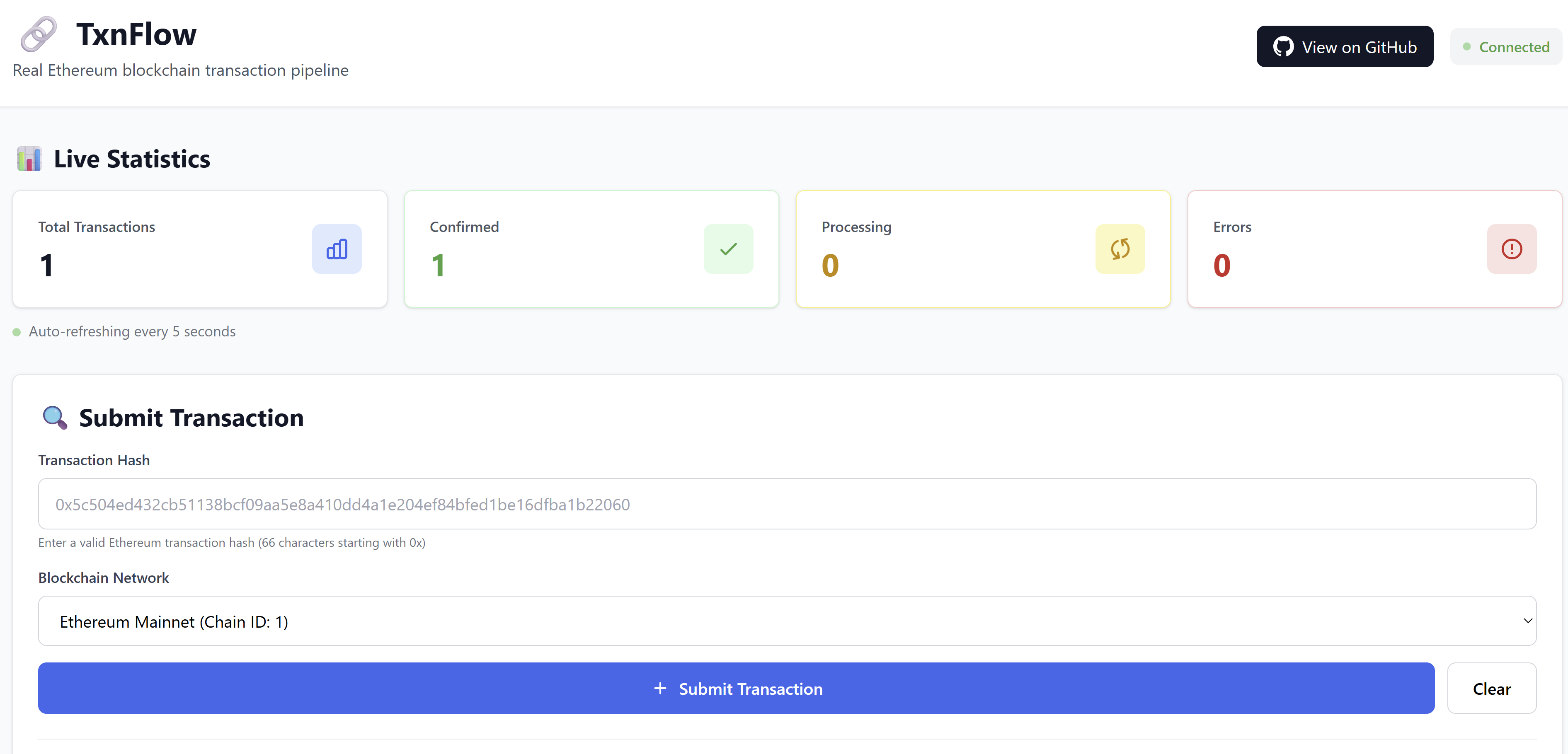Click the TxnFlow chain link logo
1568x754 pixels.
[x=39, y=34]
